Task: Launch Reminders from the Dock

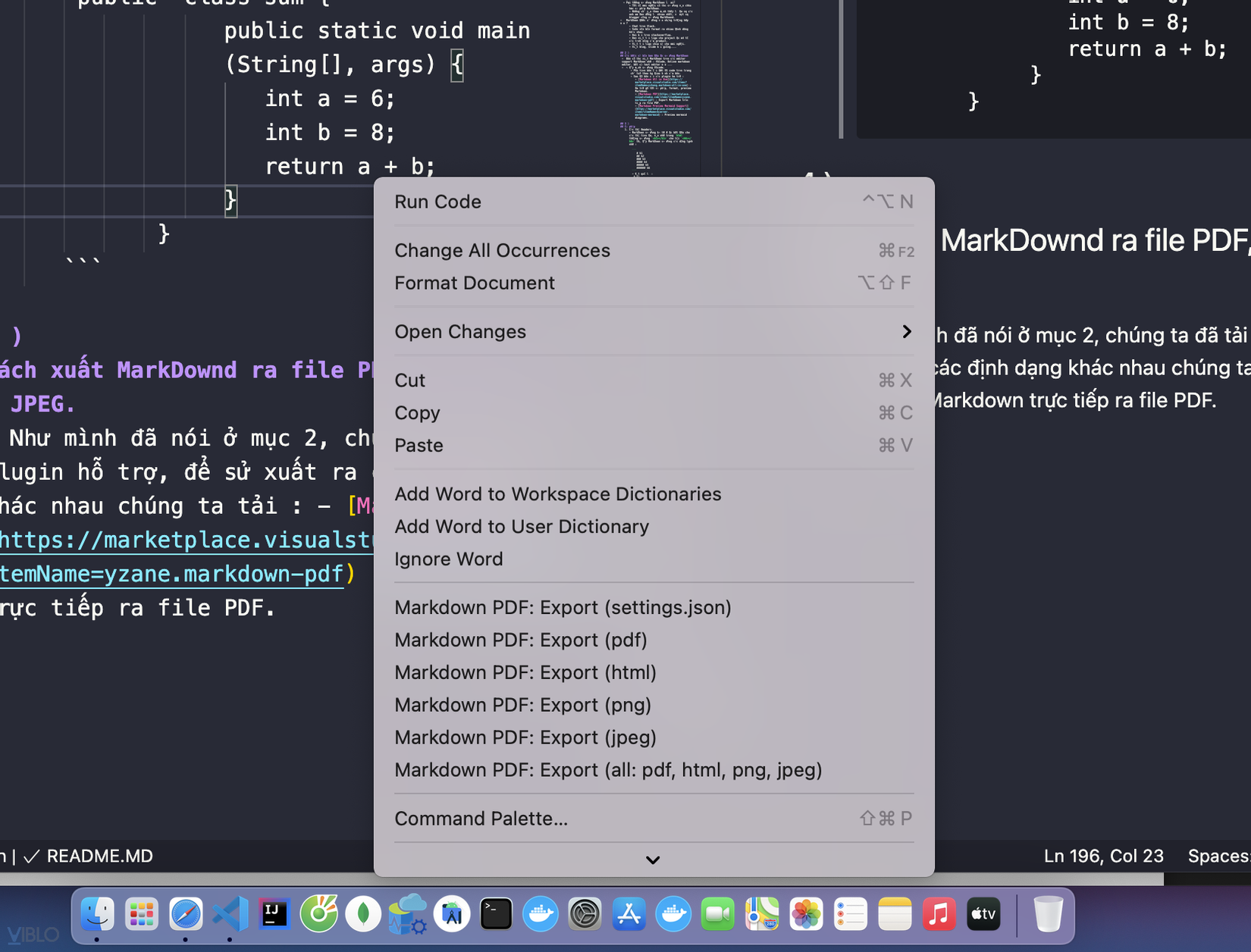Action: point(851,914)
